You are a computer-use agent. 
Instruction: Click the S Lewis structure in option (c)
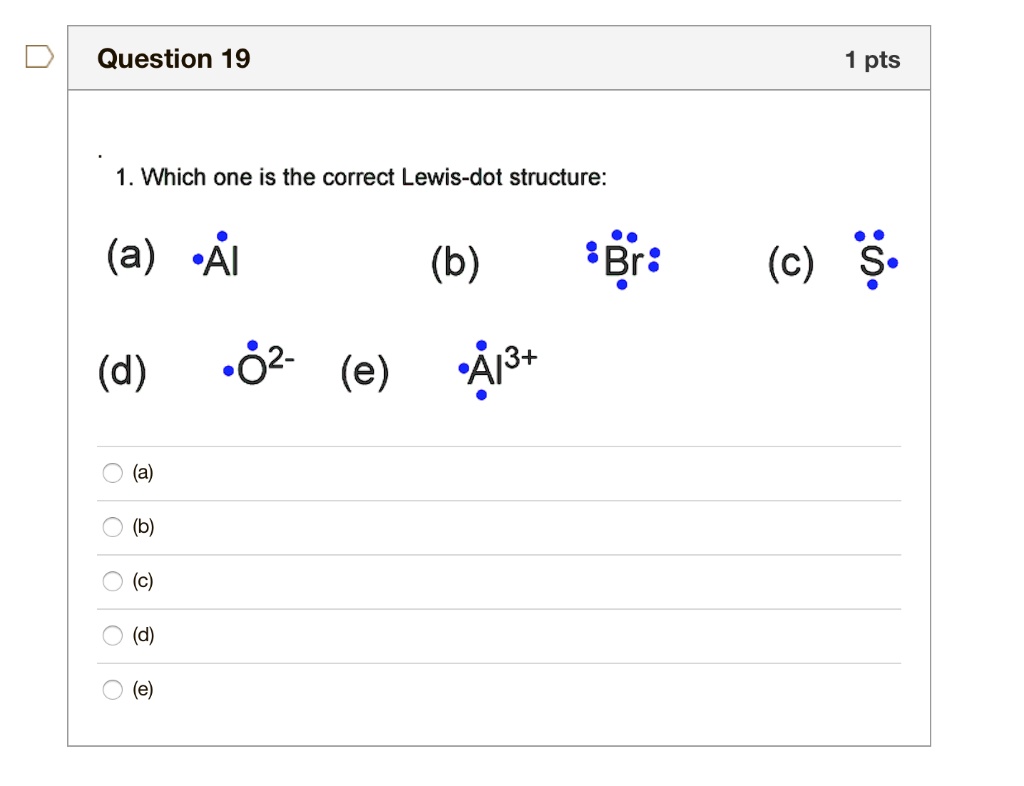pos(873,260)
